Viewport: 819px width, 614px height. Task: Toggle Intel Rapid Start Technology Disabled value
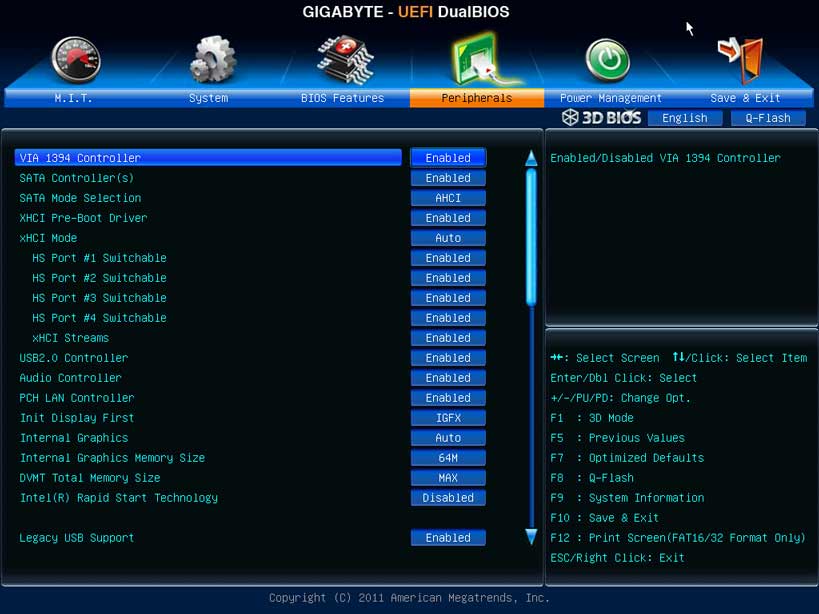(x=448, y=498)
